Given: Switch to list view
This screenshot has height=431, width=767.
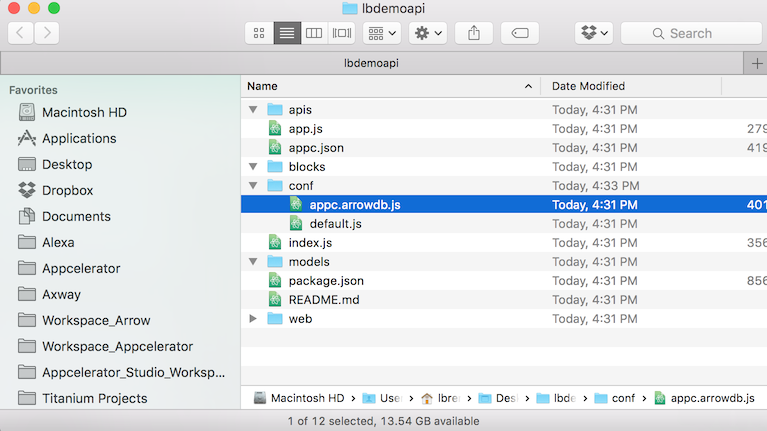Looking at the screenshot, I should tap(287, 33).
